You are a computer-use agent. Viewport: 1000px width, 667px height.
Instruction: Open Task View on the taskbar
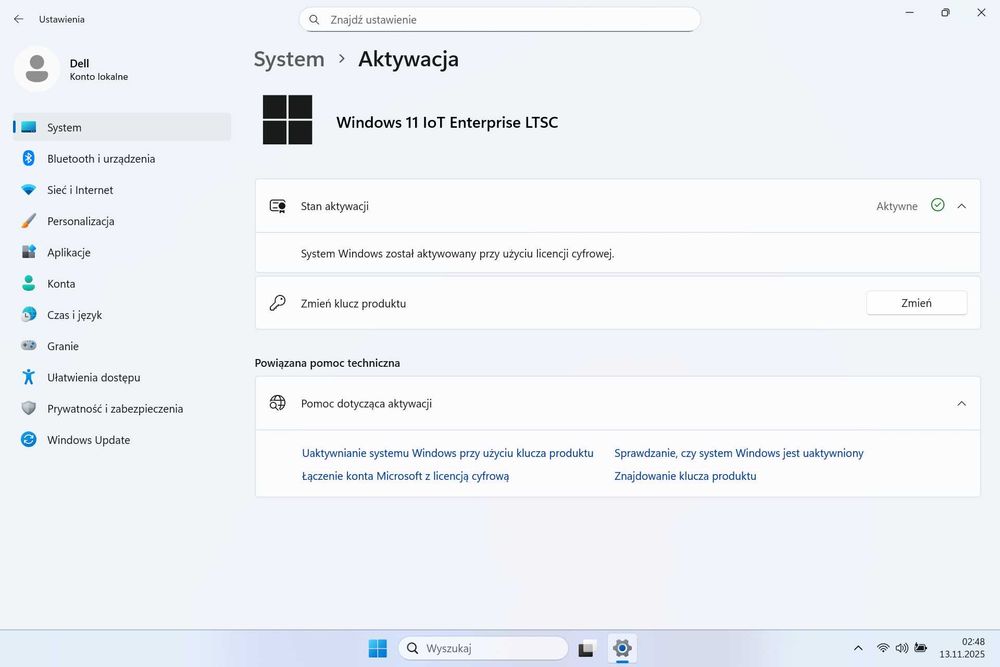click(x=587, y=649)
